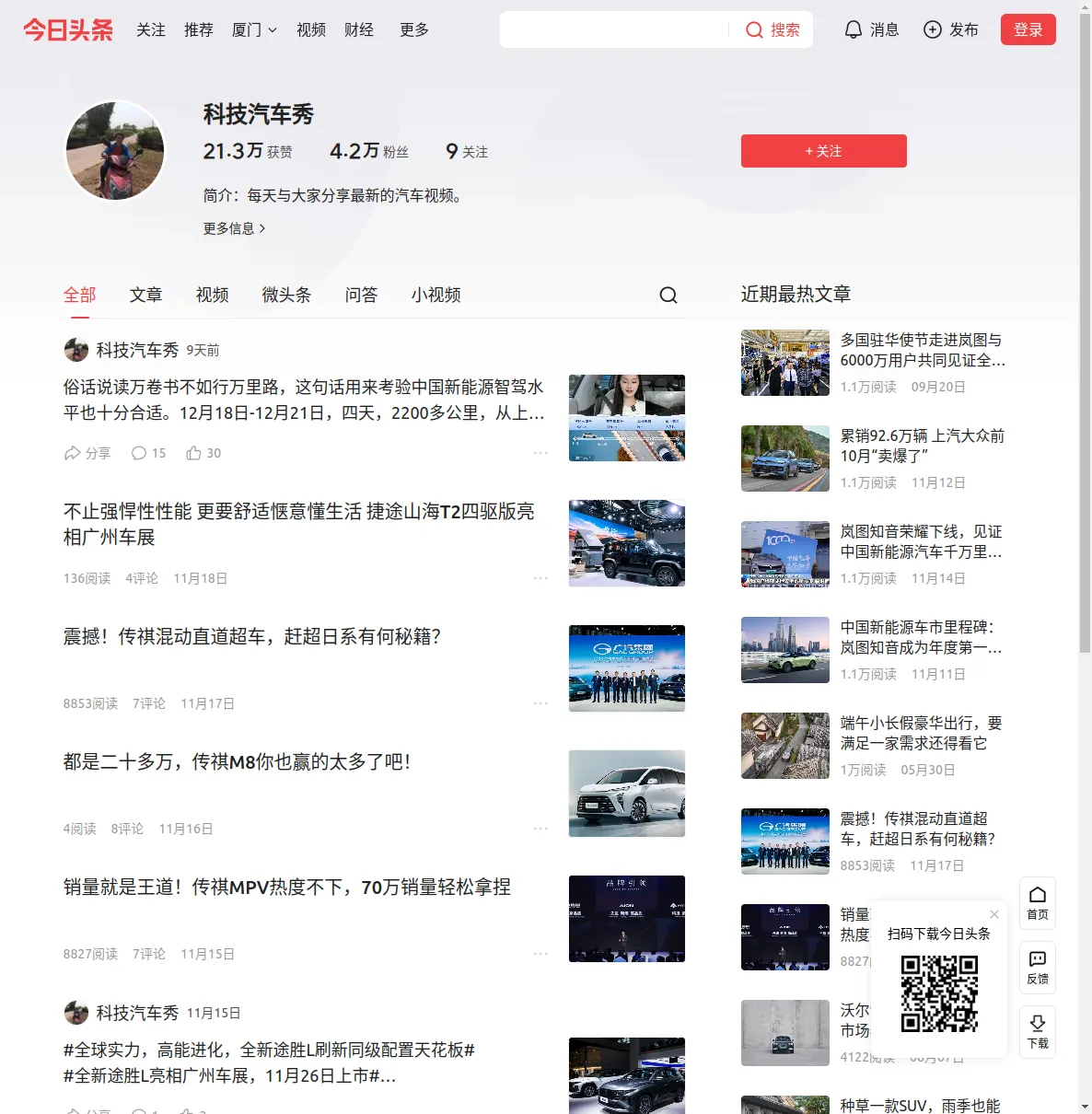This screenshot has height=1114, width=1092.
Task: Search within this author's posts
Action: pyautogui.click(x=668, y=295)
